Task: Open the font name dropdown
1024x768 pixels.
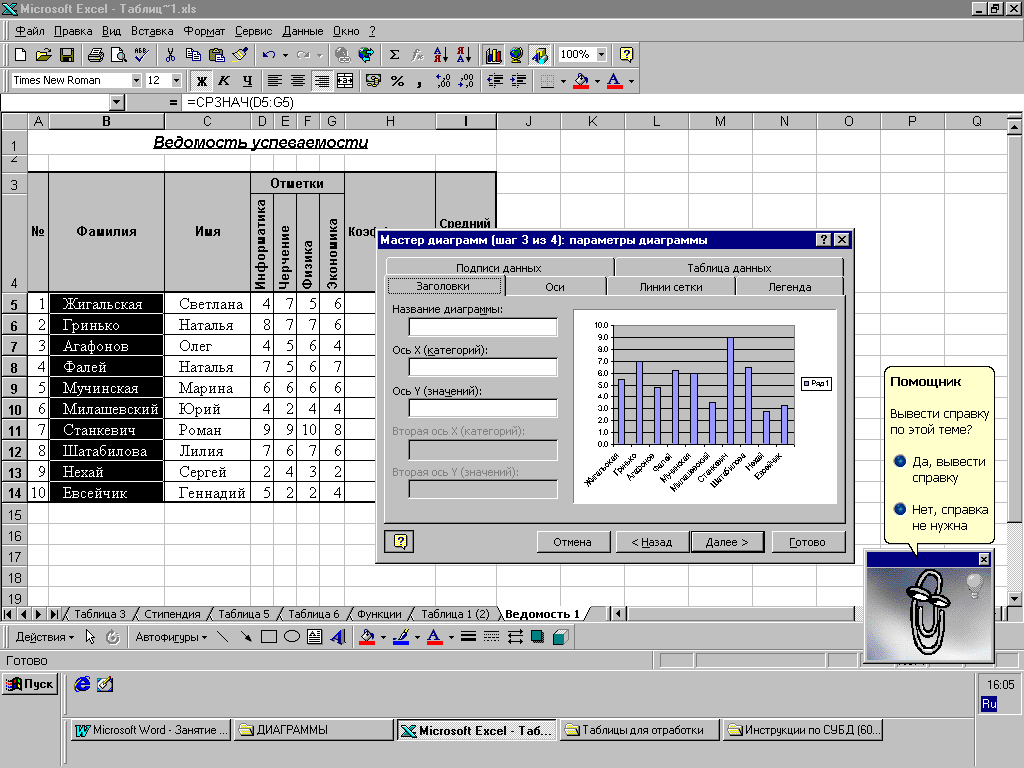Action: [x=136, y=80]
